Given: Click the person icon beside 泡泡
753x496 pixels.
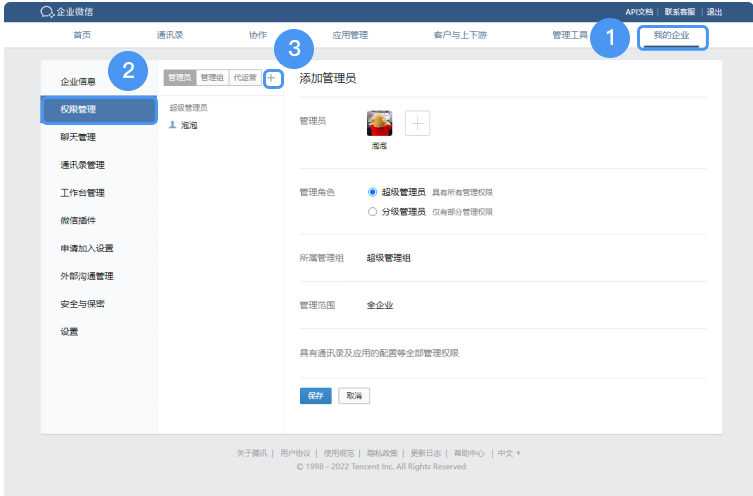Looking at the screenshot, I should tap(173, 125).
